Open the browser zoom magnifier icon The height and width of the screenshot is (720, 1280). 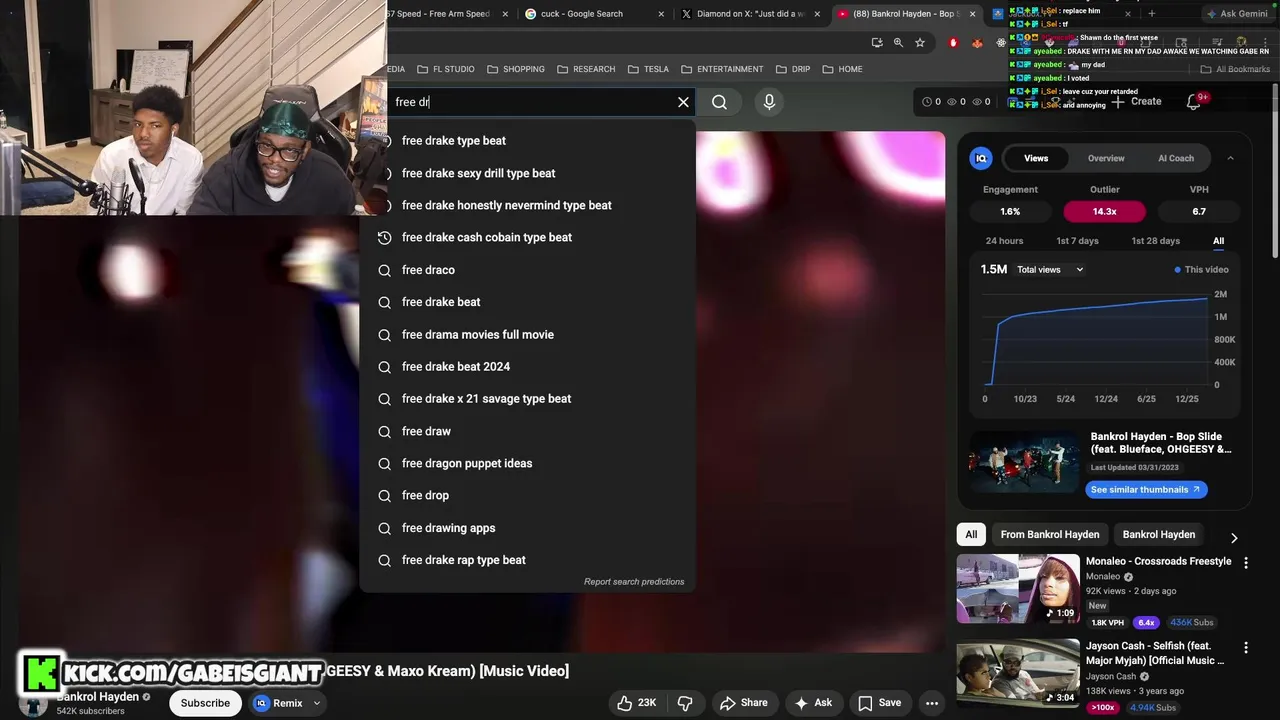click(898, 42)
